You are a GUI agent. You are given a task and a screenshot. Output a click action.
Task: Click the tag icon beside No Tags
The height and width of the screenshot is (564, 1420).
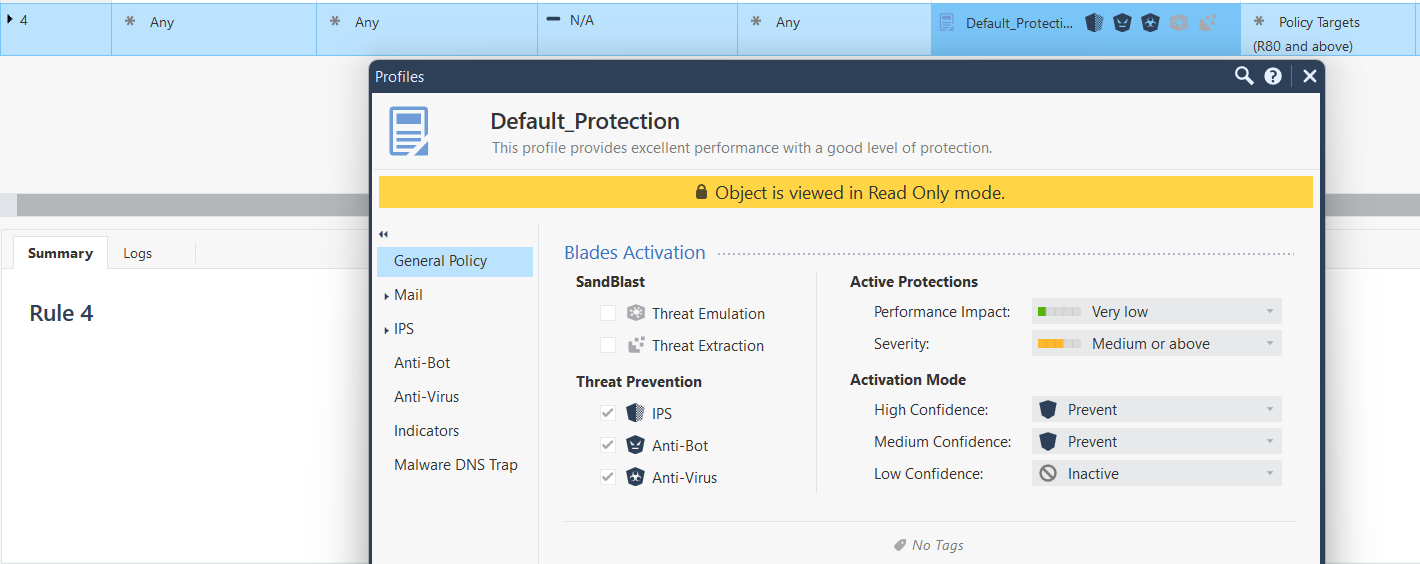(x=900, y=546)
